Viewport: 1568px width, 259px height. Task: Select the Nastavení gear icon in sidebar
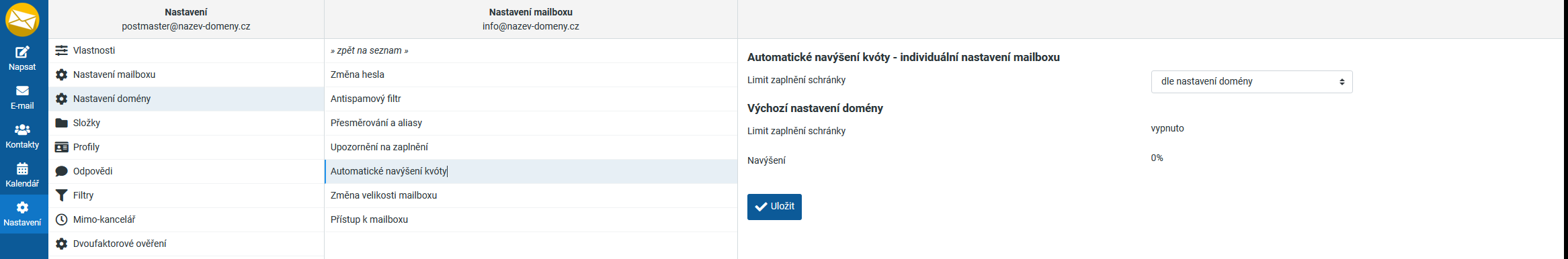pyautogui.click(x=22, y=207)
